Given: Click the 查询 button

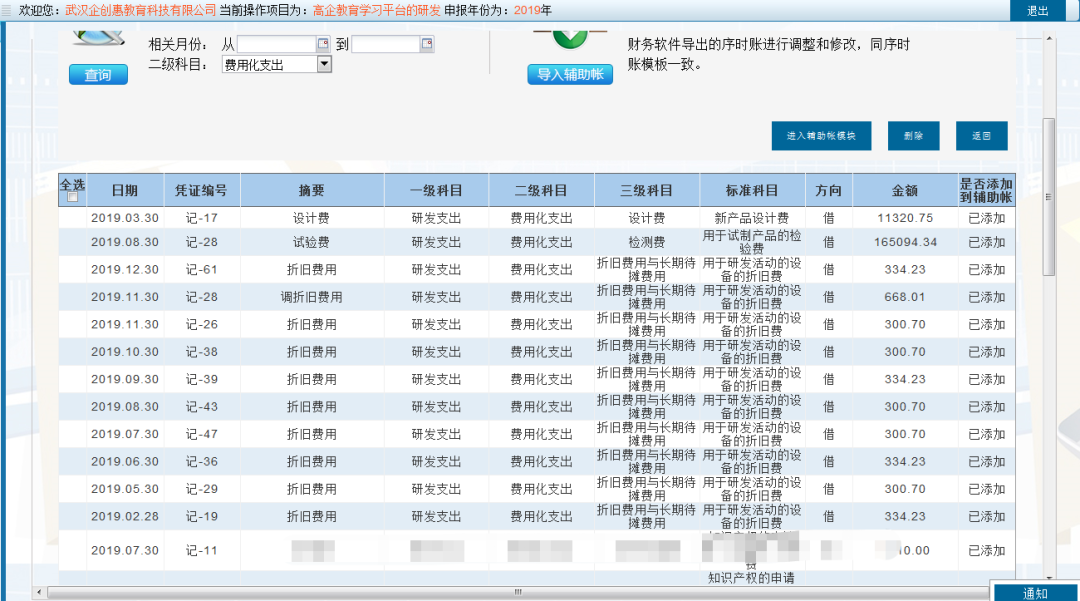Looking at the screenshot, I should pos(98,74).
